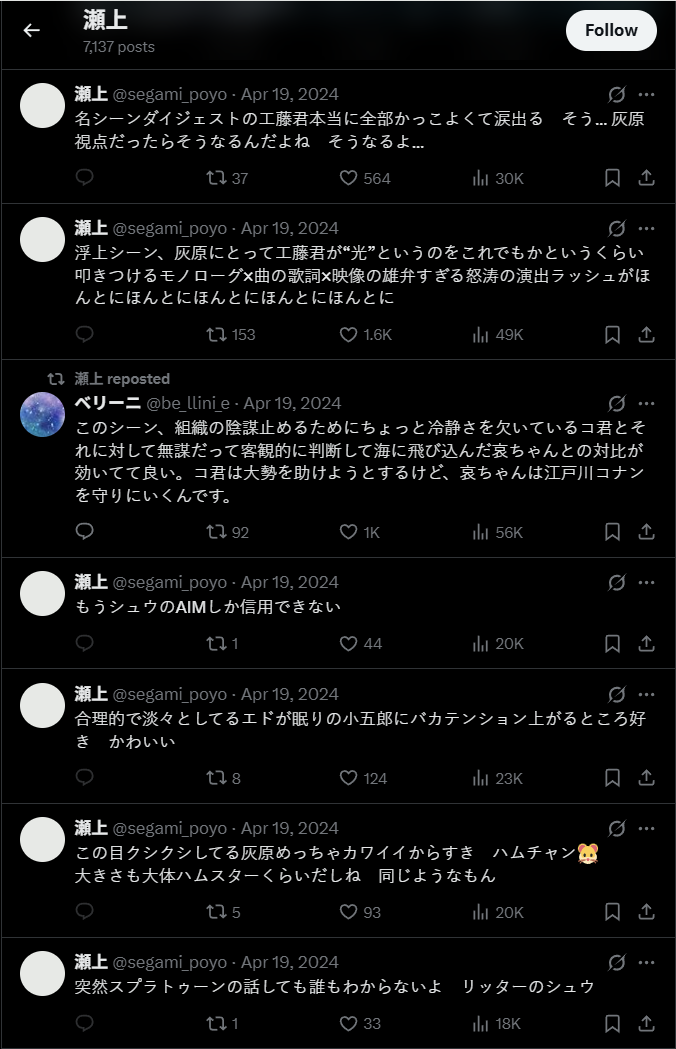Screen dimensions: 676x1049
Task: Reply to the スプラトゥーン post
Action: pos(85,1023)
